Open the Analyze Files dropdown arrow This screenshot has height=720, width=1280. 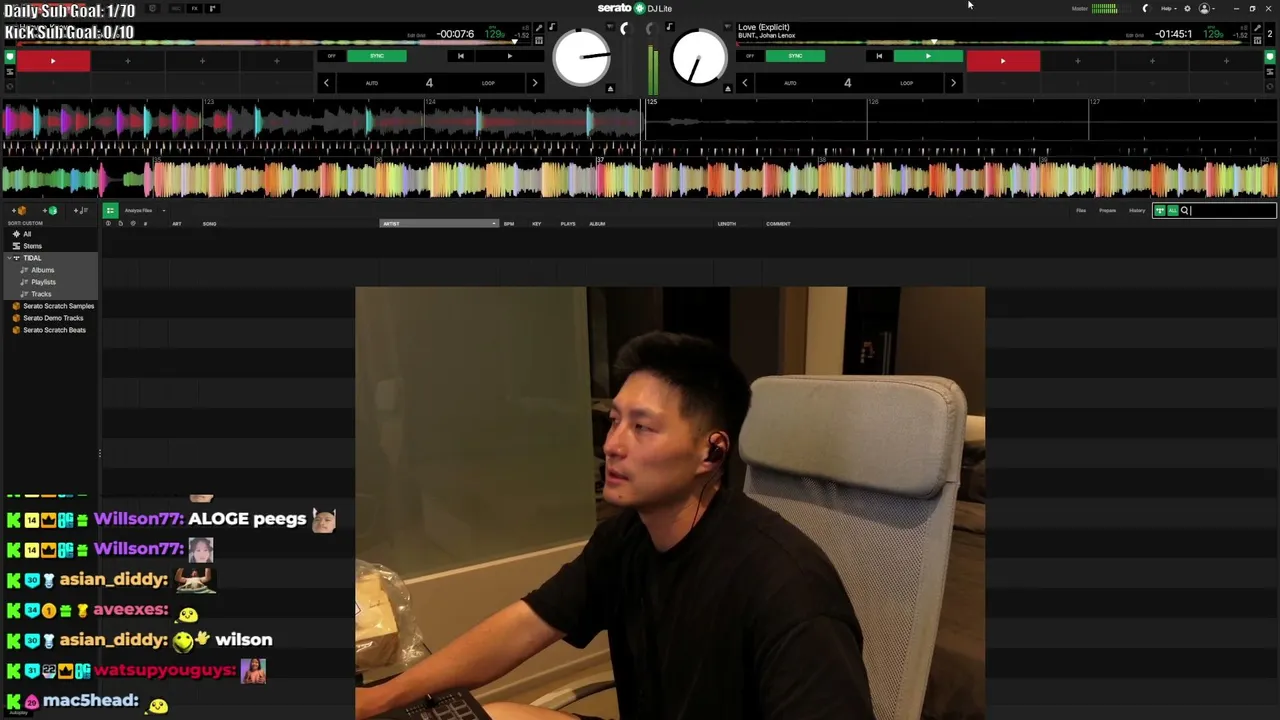tap(163, 211)
